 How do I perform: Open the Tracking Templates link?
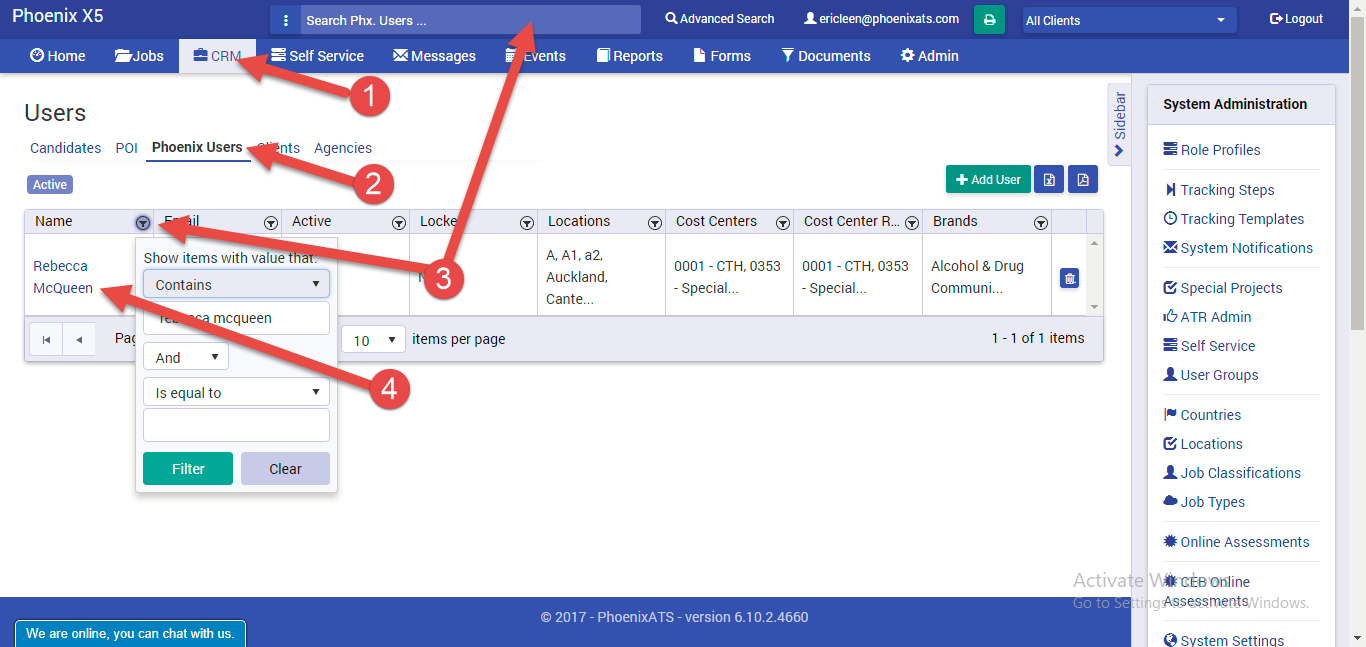[1234, 219]
